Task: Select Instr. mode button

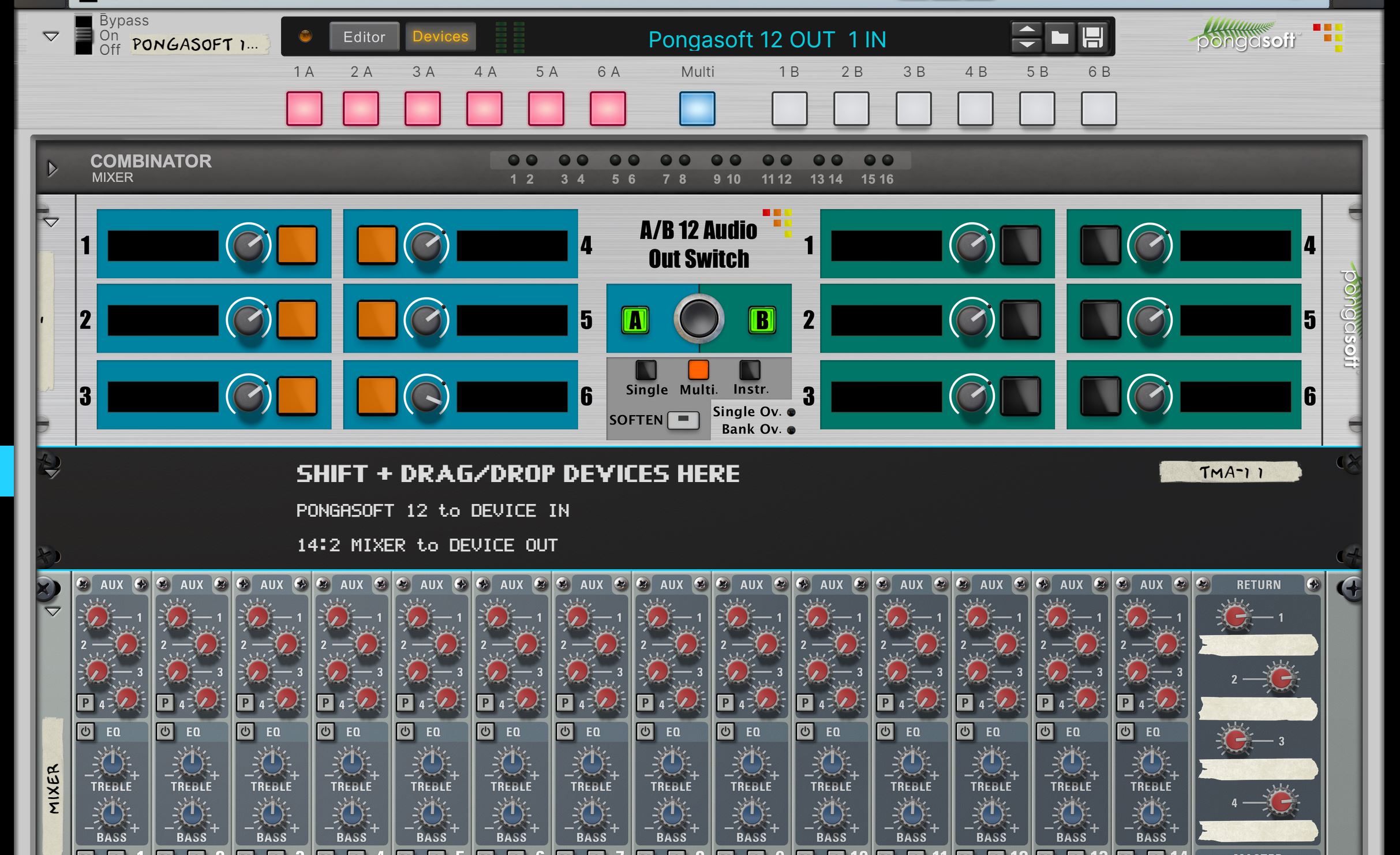Action: coord(750,370)
